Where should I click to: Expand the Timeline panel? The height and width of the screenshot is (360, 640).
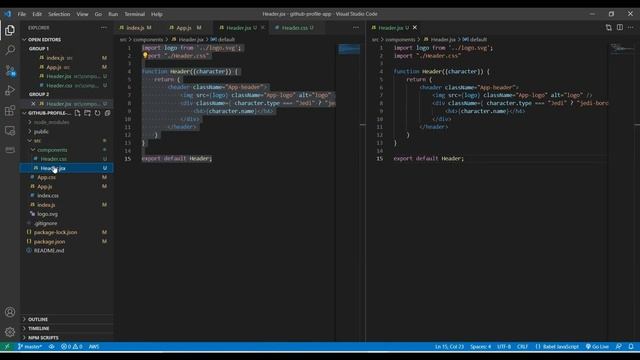[39, 329]
